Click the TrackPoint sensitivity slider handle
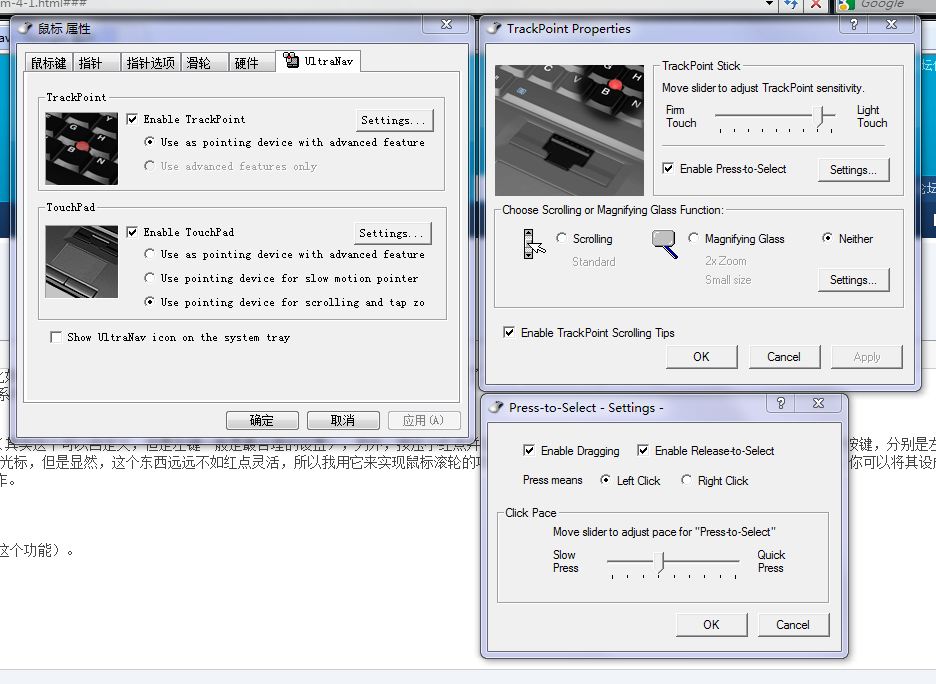 point(824,118)
